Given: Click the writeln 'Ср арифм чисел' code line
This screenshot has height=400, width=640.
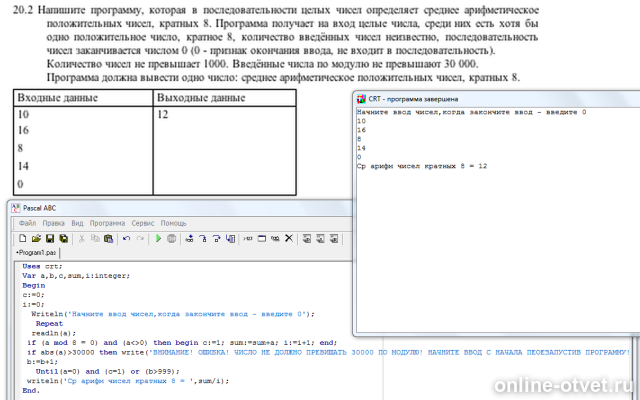Looking at the screenshot, I should 128,381.
